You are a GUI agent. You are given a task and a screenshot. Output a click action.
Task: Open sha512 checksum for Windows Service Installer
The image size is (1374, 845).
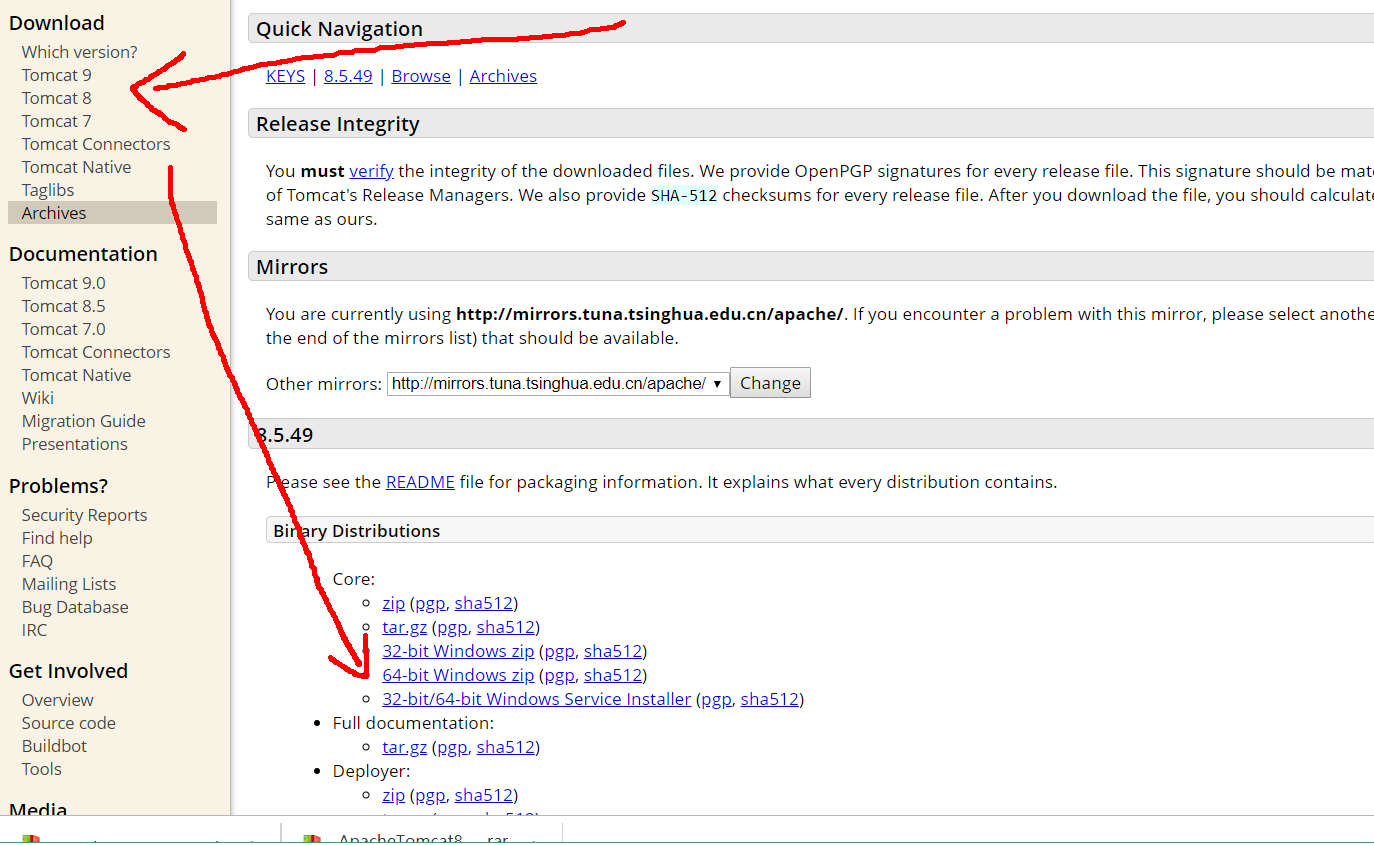click(x=770, y=699)
